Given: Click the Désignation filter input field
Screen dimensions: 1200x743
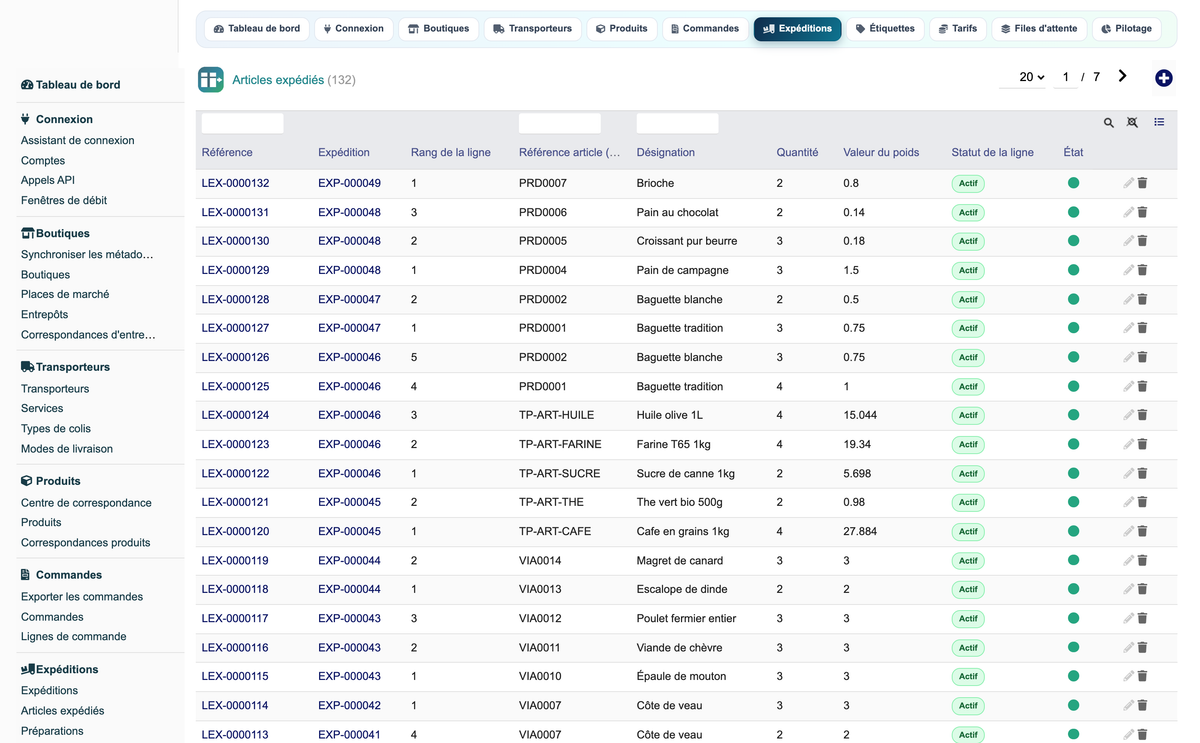Looking at the screenshot, I should coord(677,123).
